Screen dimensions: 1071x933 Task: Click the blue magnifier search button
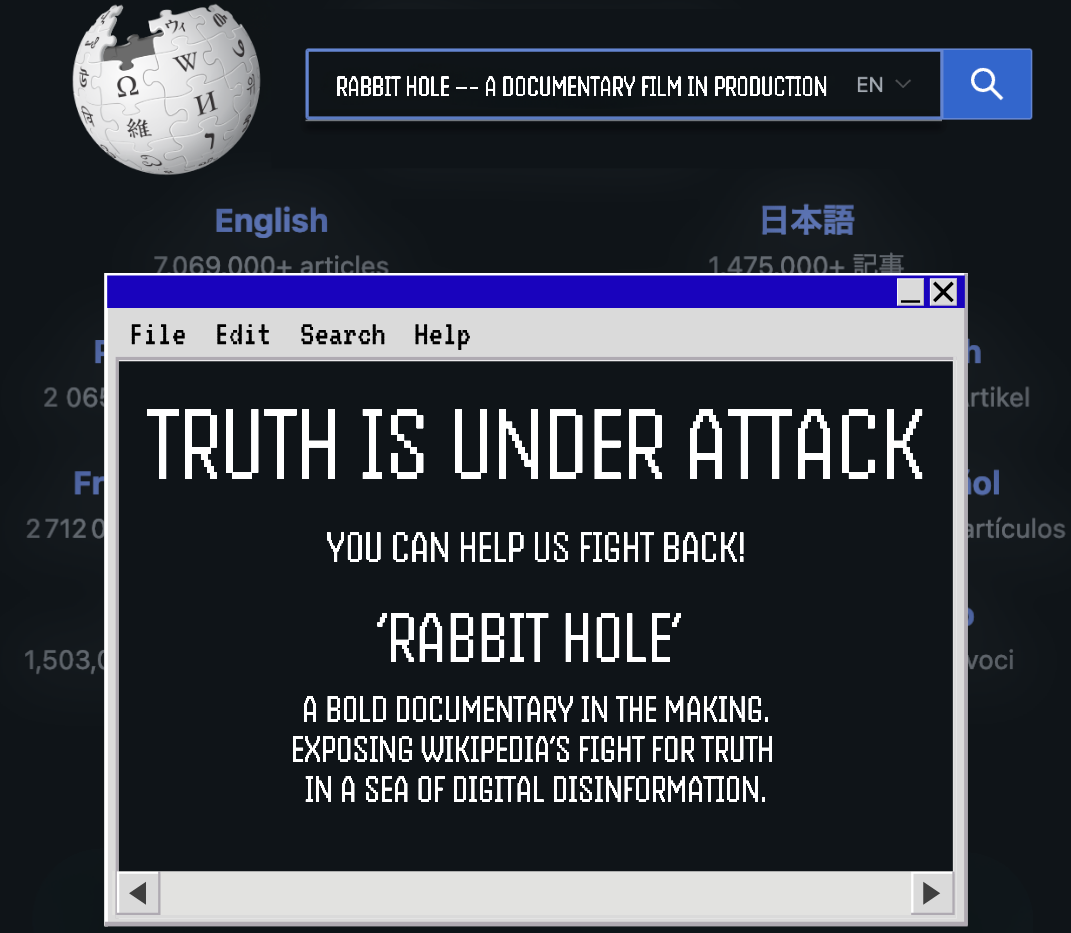[987, 84]
